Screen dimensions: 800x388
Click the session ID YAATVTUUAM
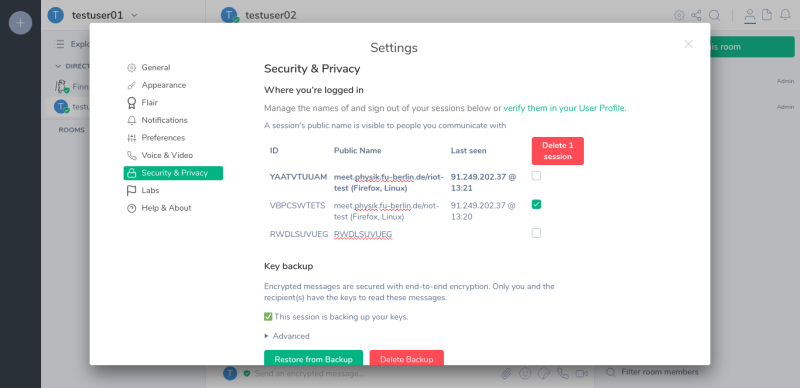(298, 177)
